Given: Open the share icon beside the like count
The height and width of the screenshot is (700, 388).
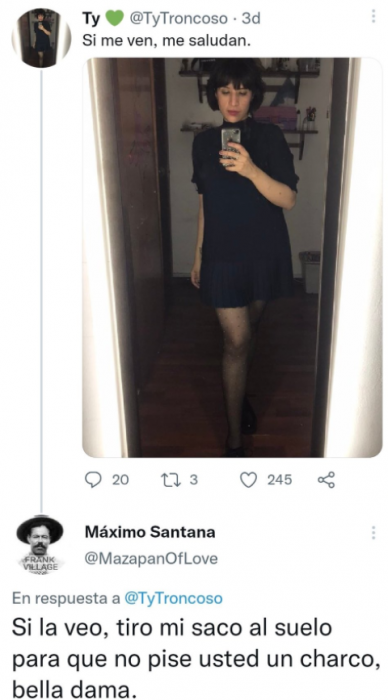Looking at the screenshot, I should [326, 480].
